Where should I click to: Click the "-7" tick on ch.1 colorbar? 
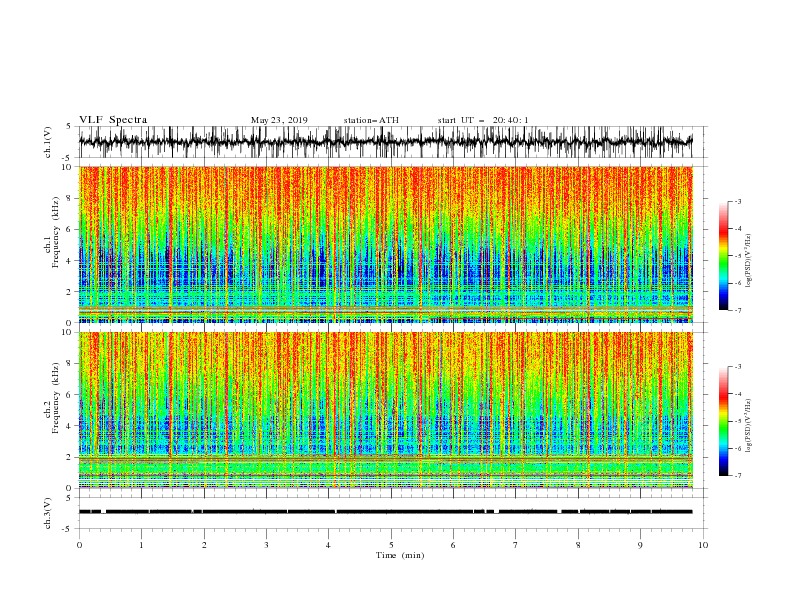pos(737,311)
